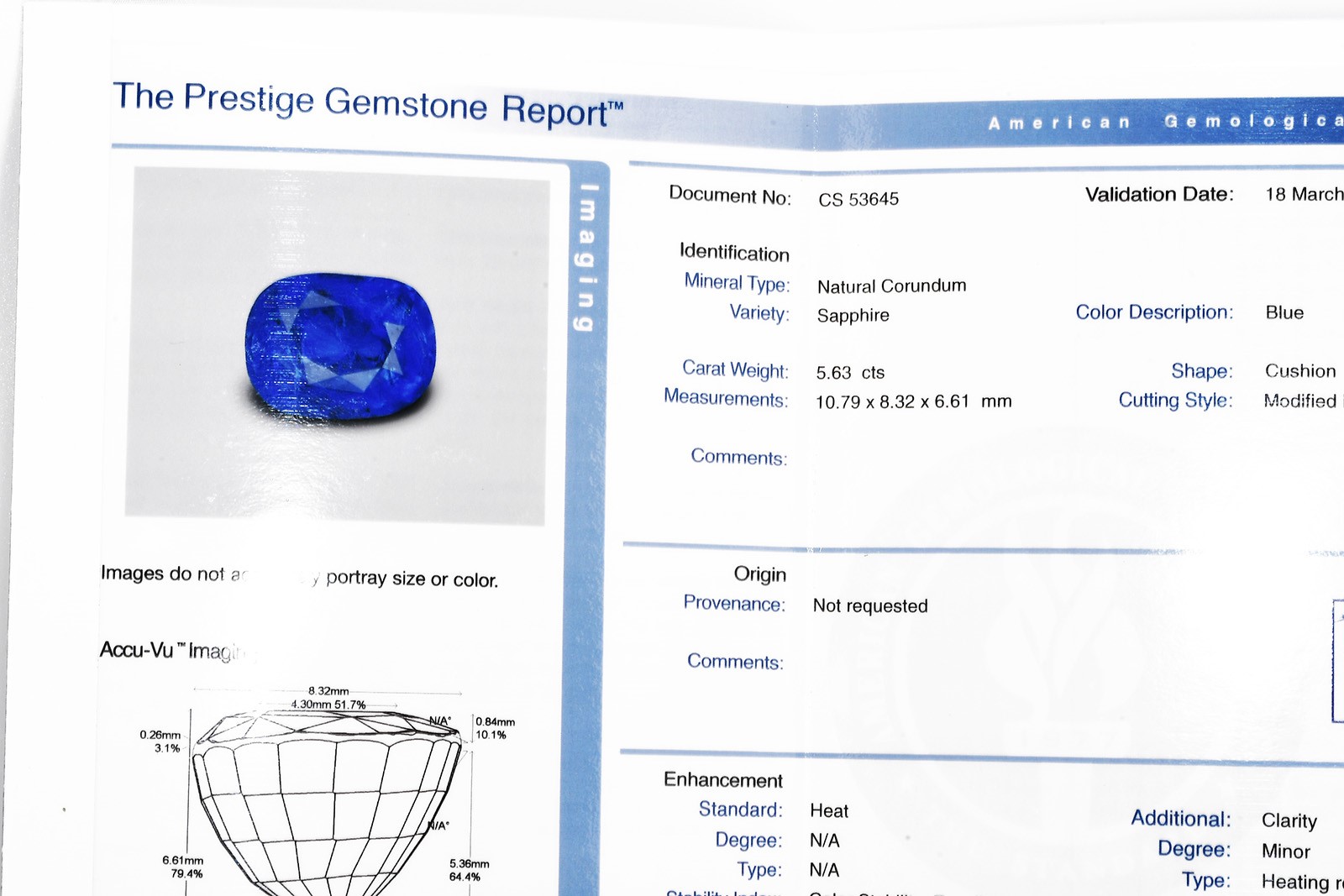Click the 8.32mm width label on diagram
Image resolution: width=1344 pixels, height=896 pixels.
click(328, 691)
